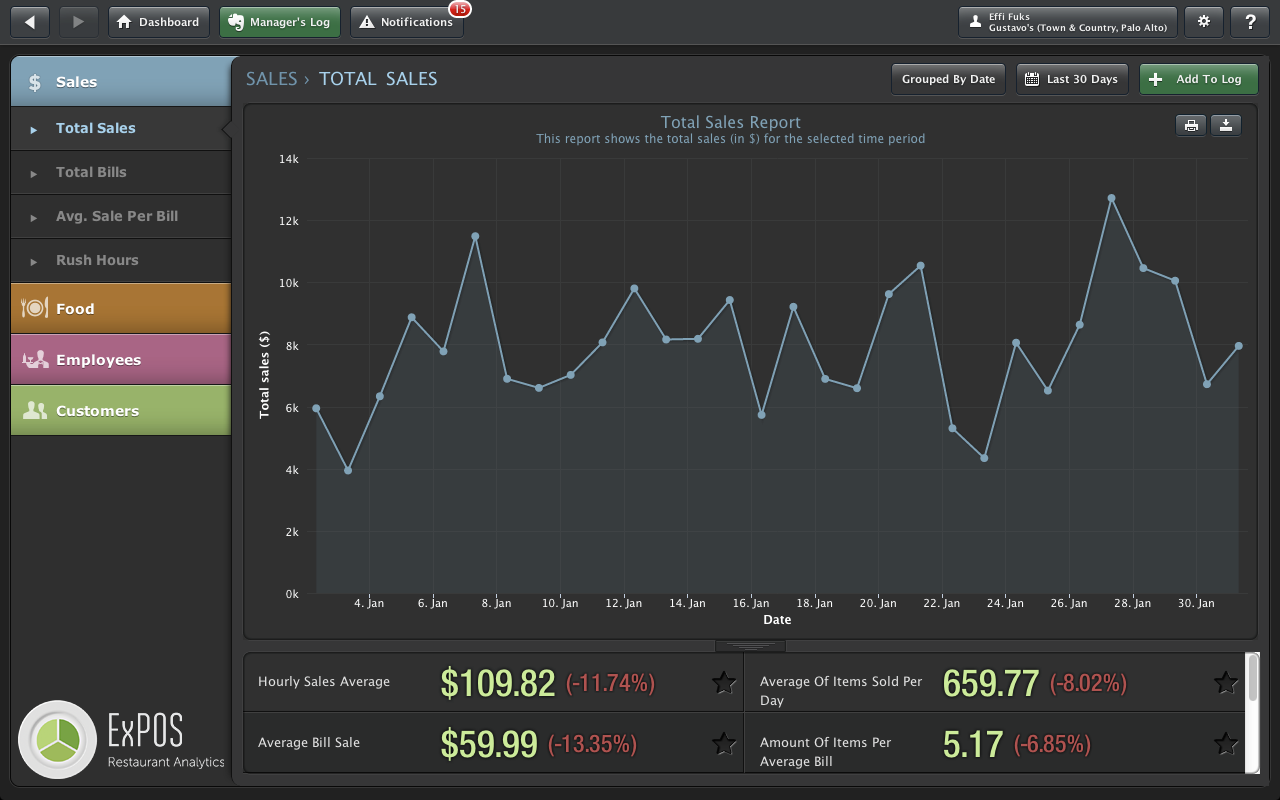Screen dimensions: 1280x800
Task: Change the Last 30 Days date range
Action: coord(1073,79)
